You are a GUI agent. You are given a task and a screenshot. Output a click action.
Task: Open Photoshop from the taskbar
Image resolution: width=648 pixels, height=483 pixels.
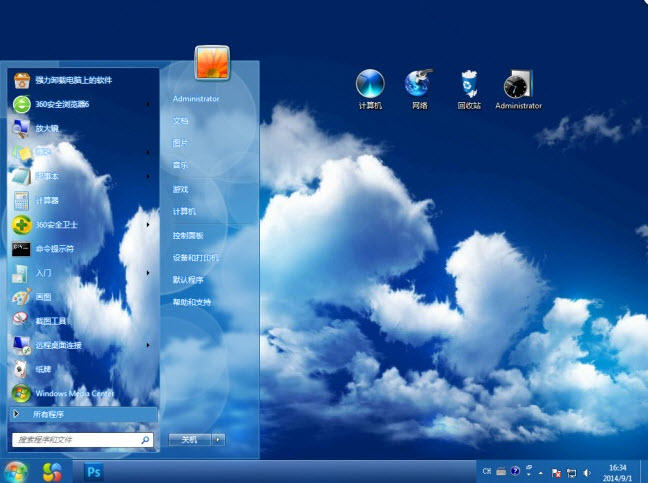point(93,472)
